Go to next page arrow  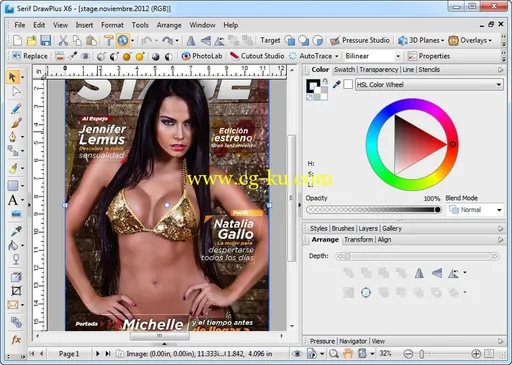click(98, 353)
